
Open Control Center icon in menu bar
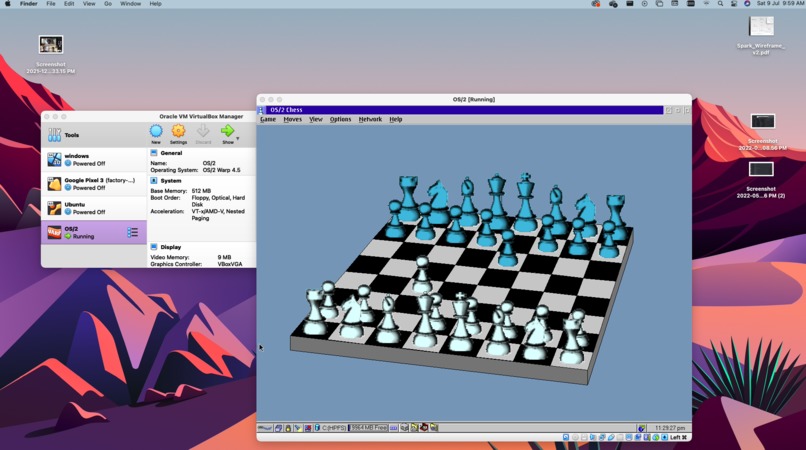coord(734,4)
